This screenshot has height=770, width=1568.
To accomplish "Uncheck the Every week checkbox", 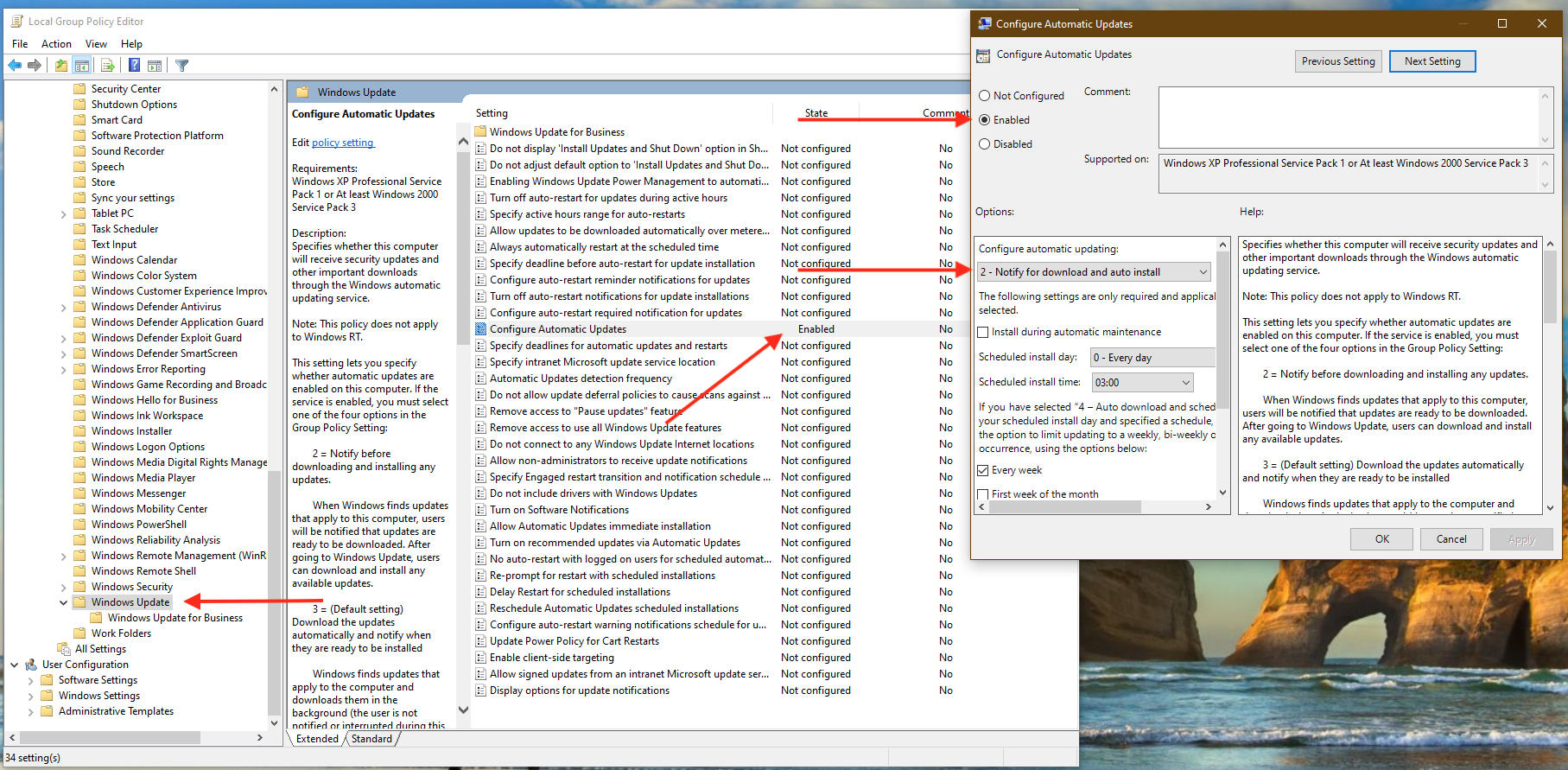I will coord(983,470).
